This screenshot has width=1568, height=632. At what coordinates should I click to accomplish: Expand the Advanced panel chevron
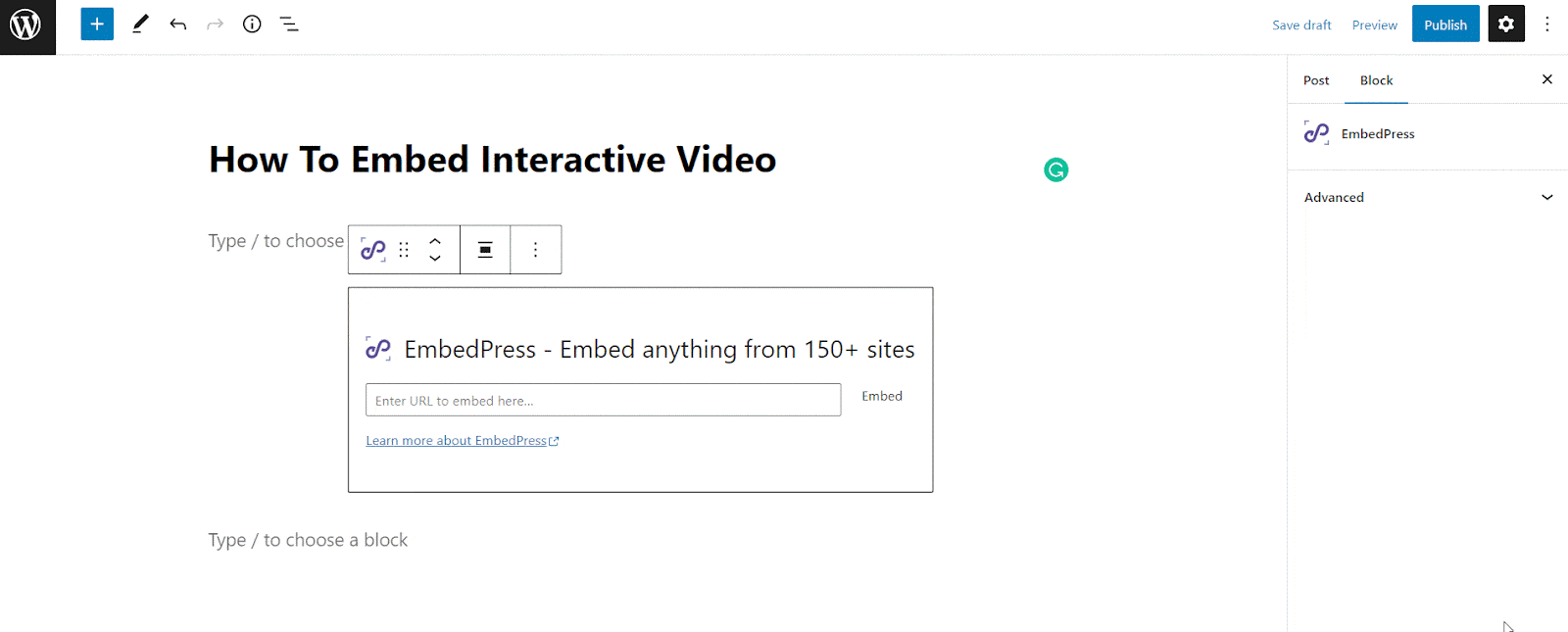pyautogui.click(x=1547, y=197)
